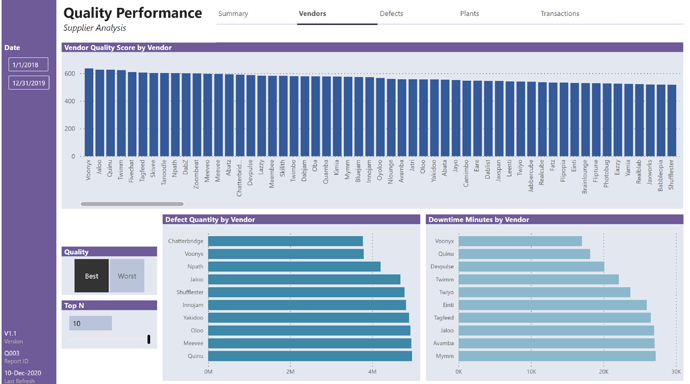Click the Top N slider handle
The width and height of the screenshot is (690, 384).
tap(149, 339)
